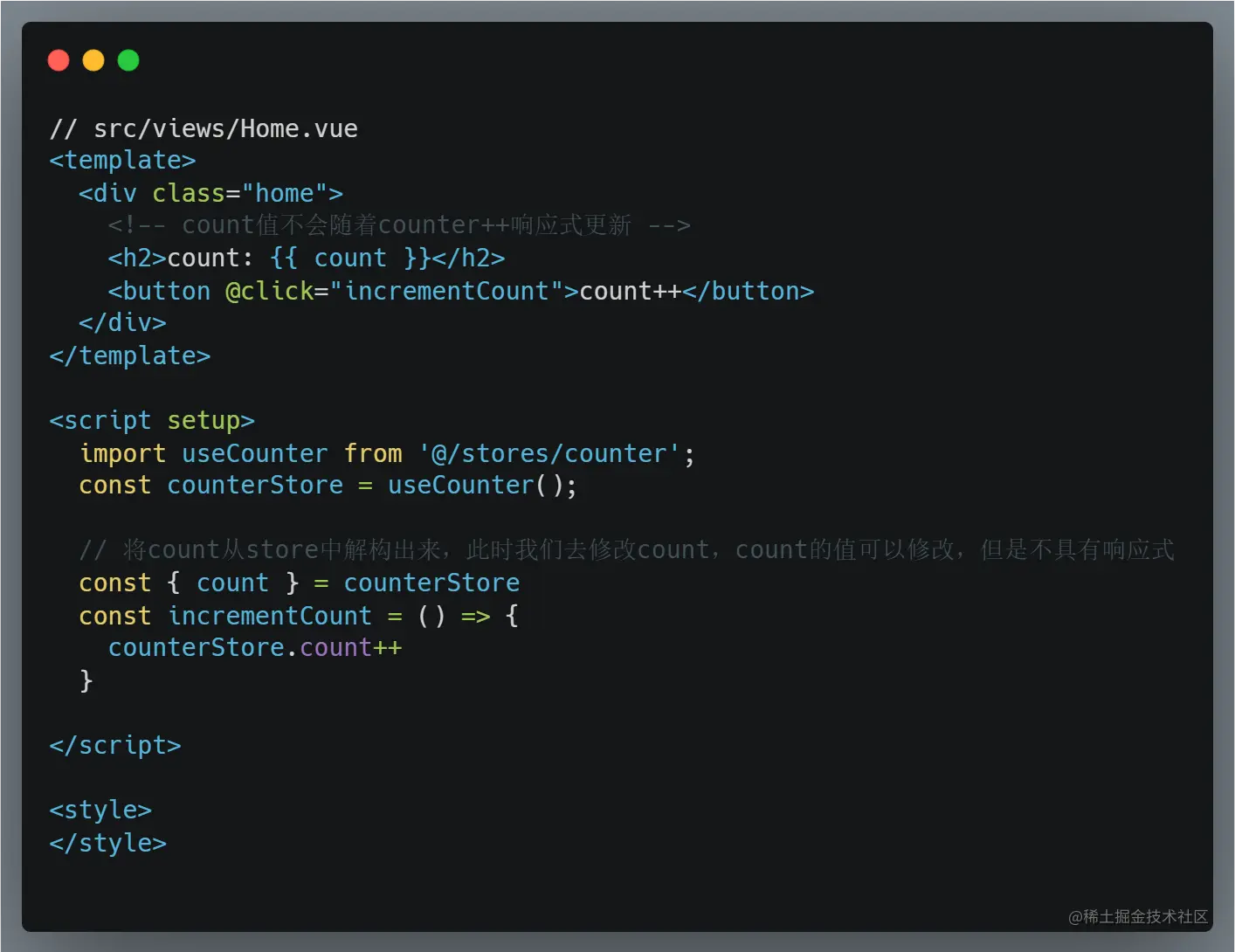This screenshot has width=1235, height=952.
Task: Click the closing '</script>' tag
Action: point(115,746)
